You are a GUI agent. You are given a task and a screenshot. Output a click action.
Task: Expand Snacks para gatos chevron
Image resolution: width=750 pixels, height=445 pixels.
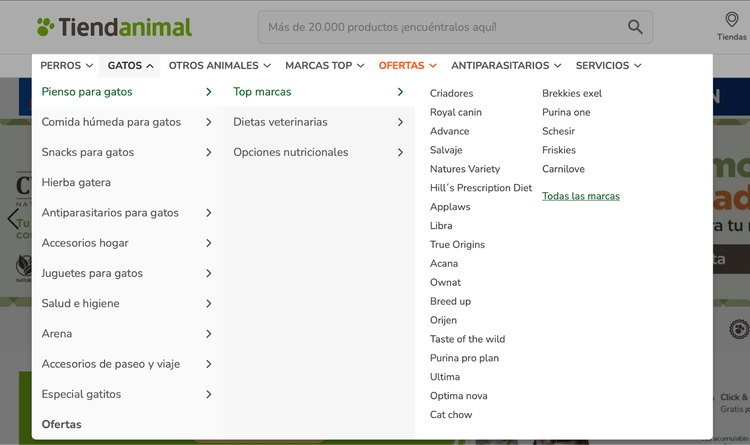pyautogui.click(x=209, y=152)
